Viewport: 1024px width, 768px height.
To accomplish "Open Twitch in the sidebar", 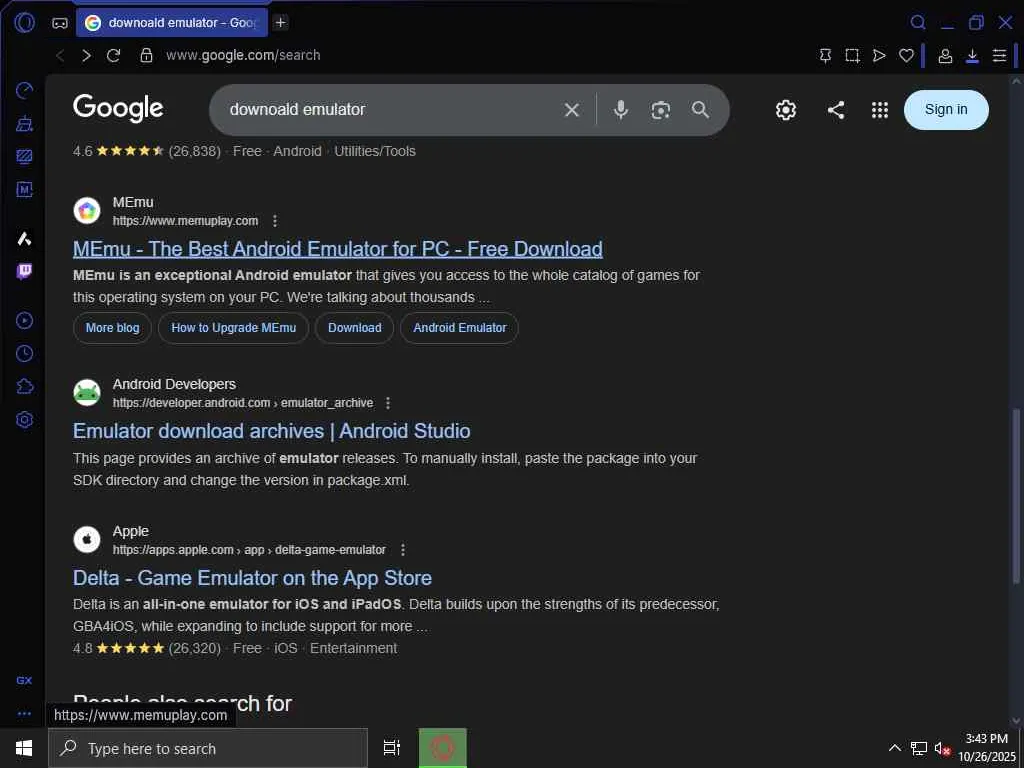I will (x=24, y=271).
